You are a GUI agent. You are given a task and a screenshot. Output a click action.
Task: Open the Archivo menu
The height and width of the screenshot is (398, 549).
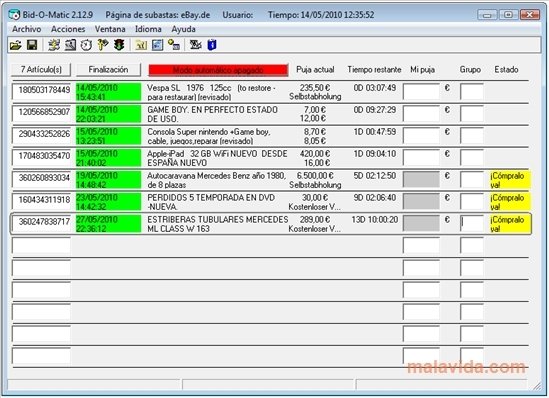coord(27,29)
